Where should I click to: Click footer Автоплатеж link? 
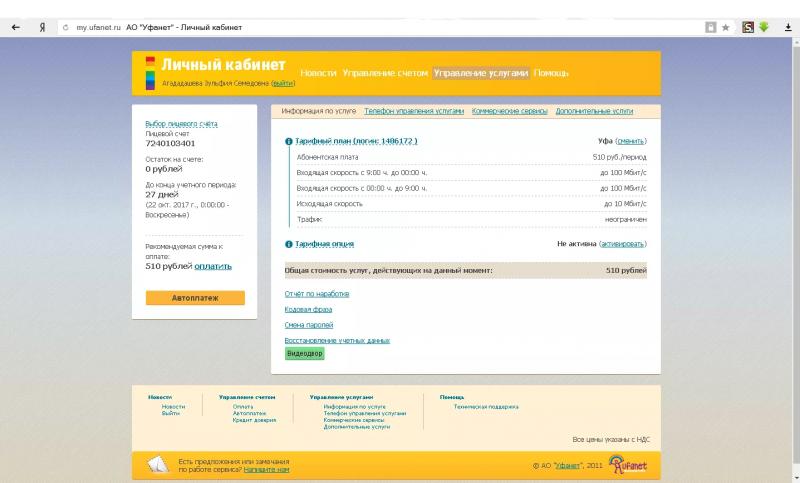tap(249, 414)
